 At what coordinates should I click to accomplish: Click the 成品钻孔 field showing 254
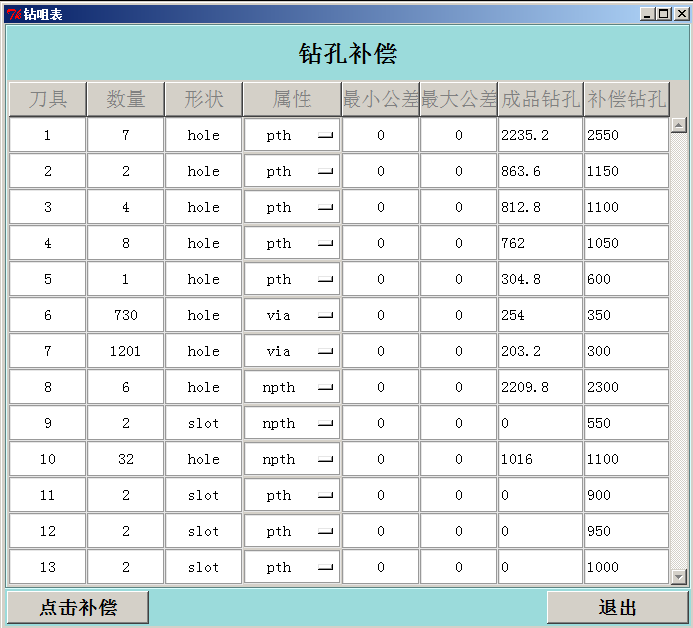click(540, 315)
